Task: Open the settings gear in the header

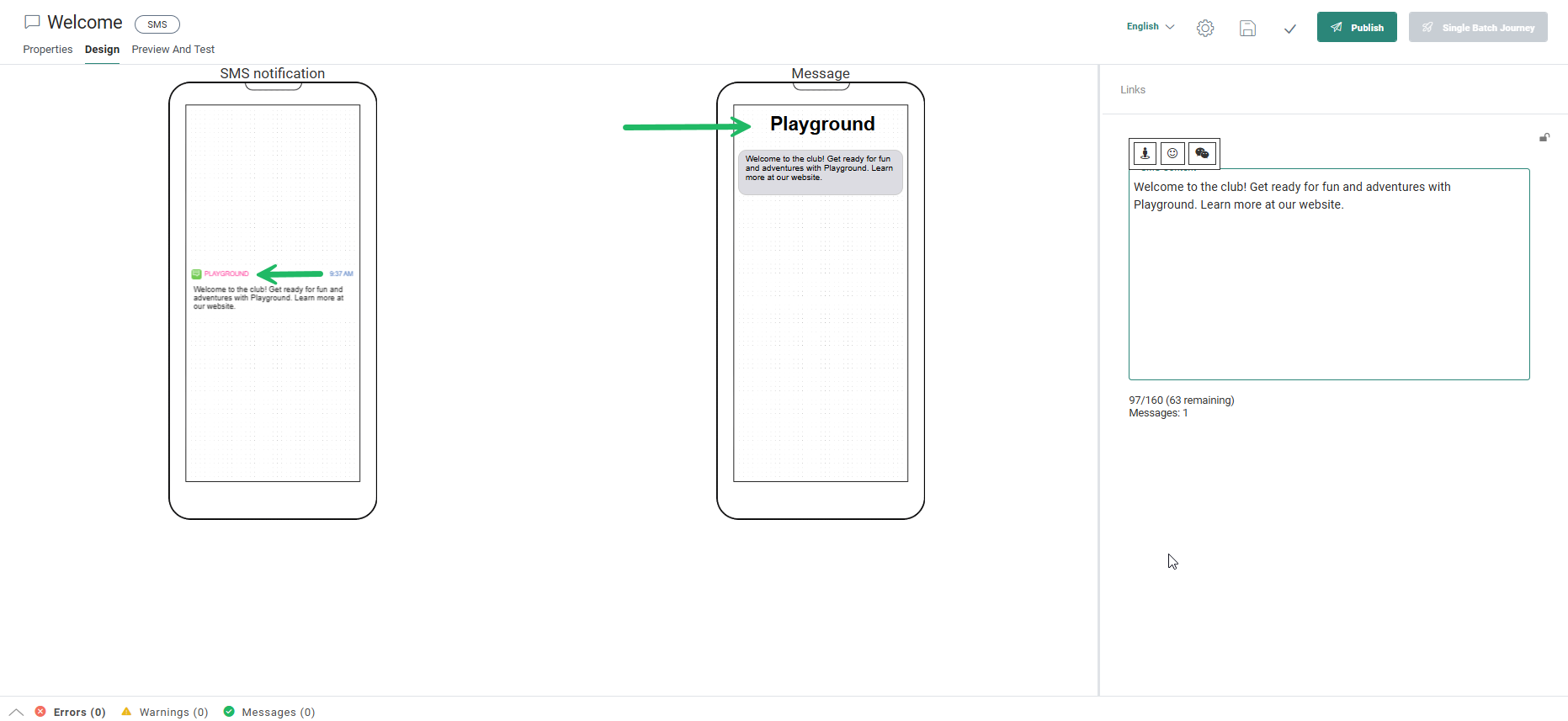Action: 1205,28
